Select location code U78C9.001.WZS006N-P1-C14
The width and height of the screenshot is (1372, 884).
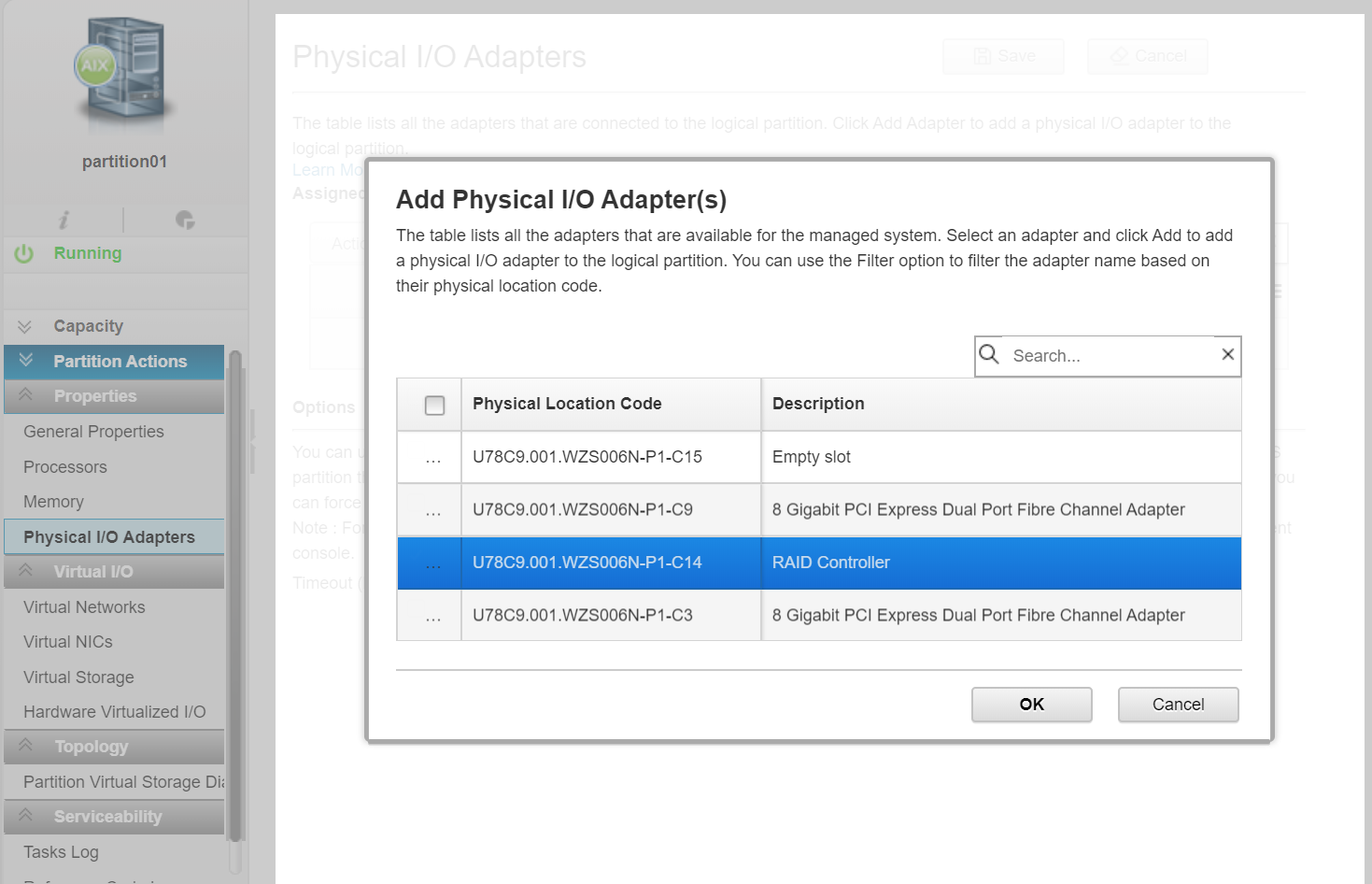(x=587, y=563)
